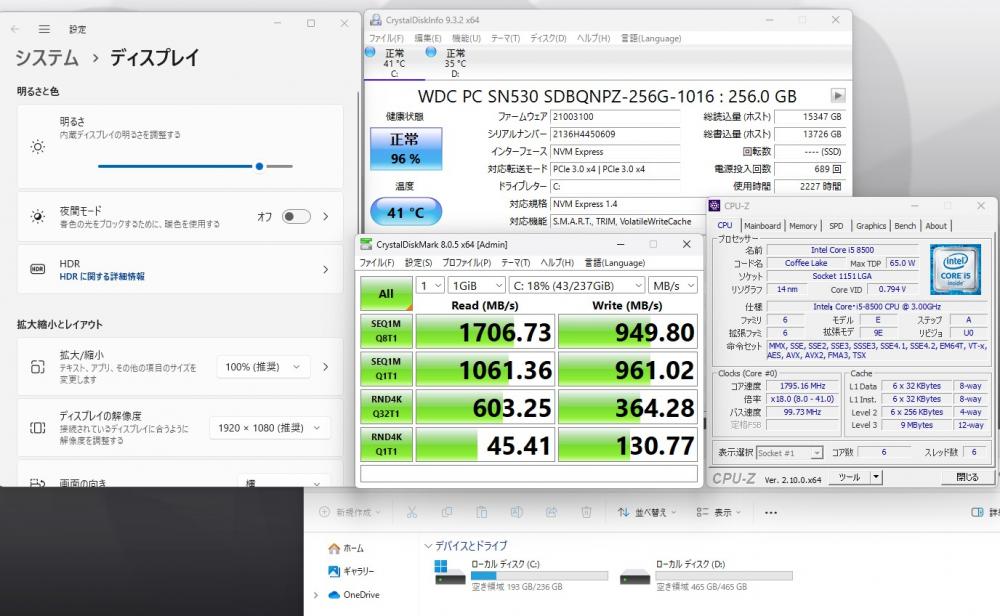
Task: Open HDR に関する詳細情報 link
Action: click(x=102, y=276)
